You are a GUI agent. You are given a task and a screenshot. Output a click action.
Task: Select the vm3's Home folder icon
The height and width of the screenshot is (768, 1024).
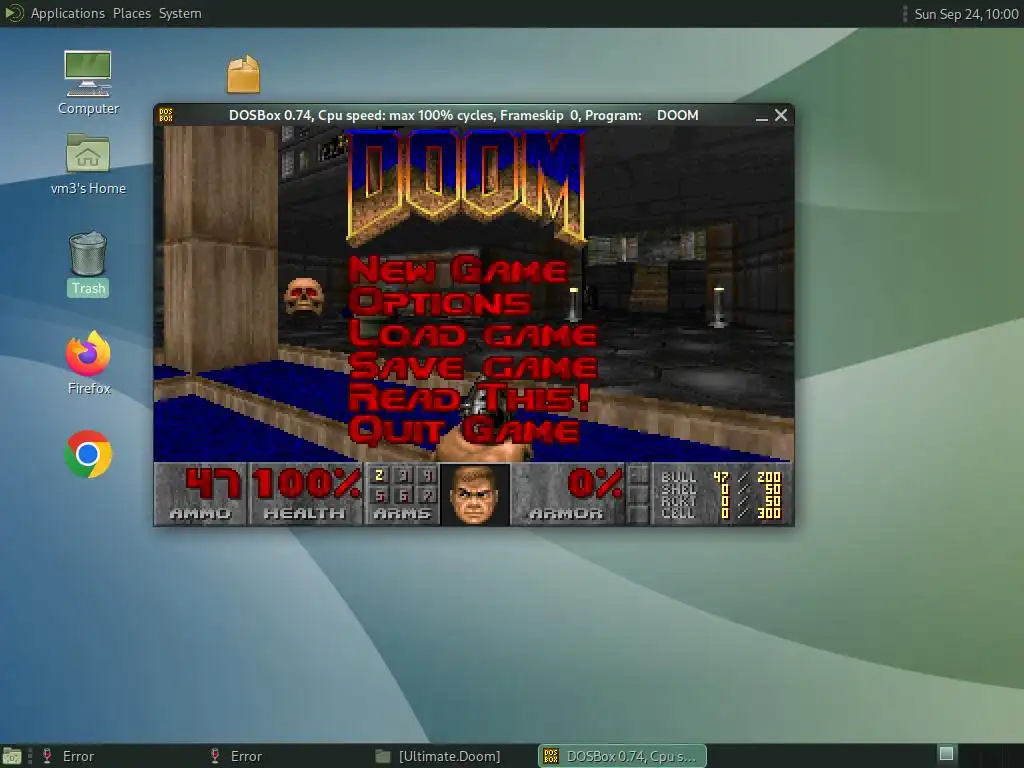point(88,164)
